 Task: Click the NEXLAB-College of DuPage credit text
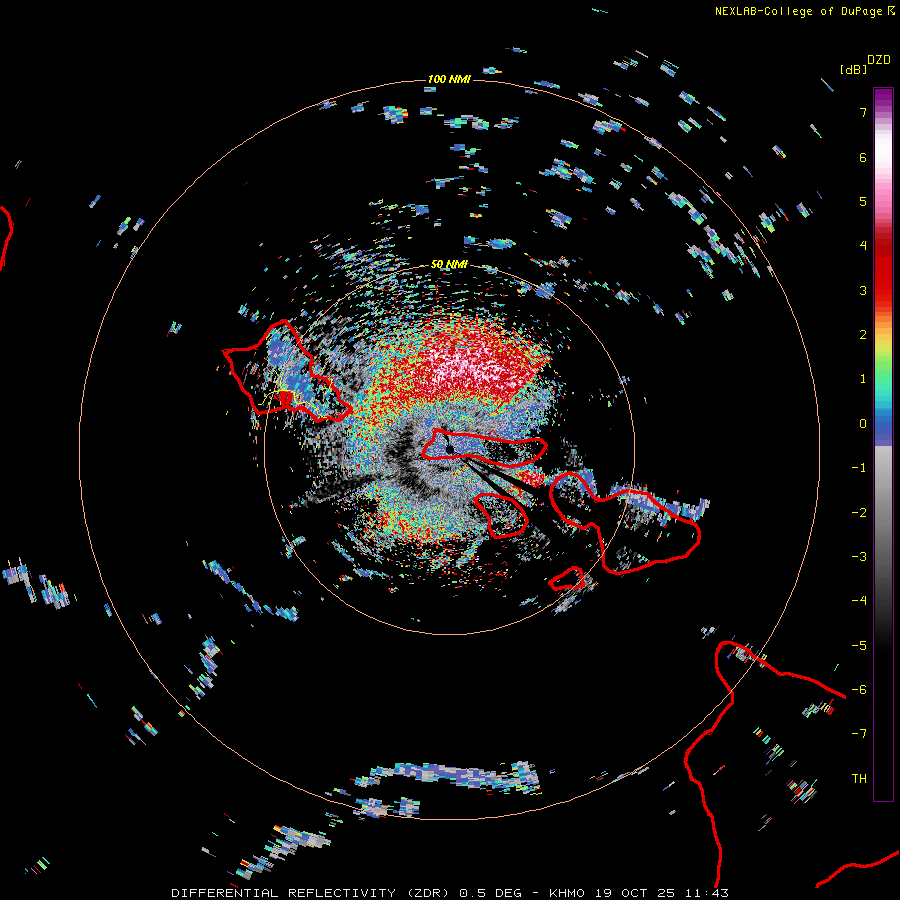pos(798,11)
